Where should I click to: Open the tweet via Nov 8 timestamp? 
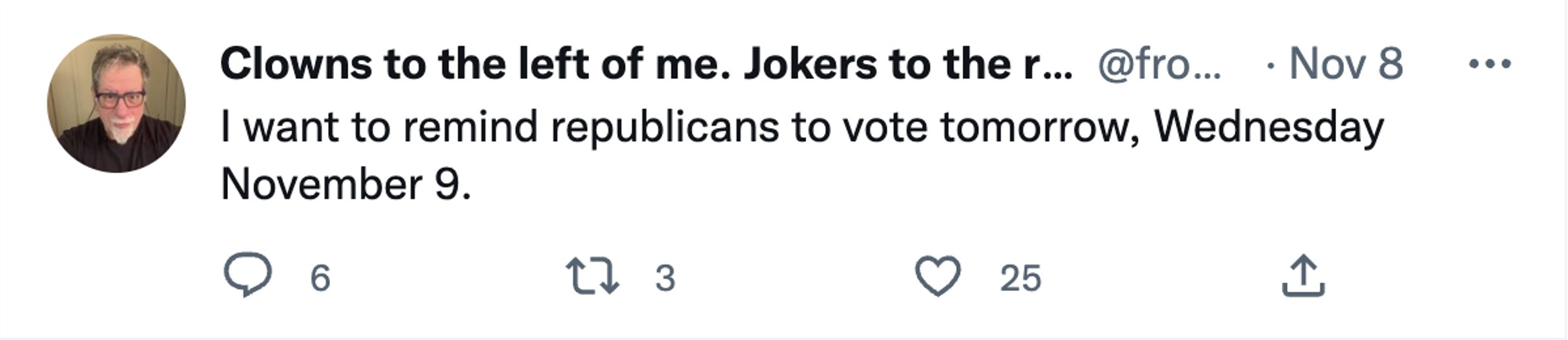(1345, 64)
